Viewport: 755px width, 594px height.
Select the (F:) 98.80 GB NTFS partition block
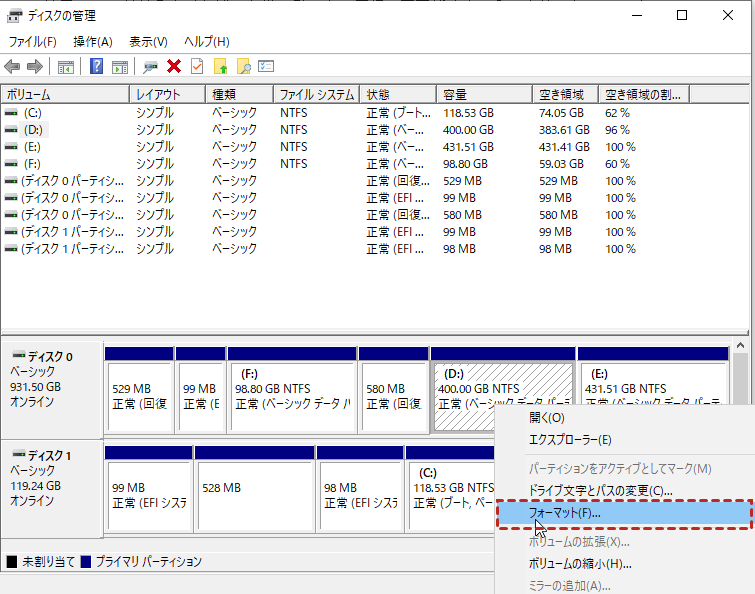pyautogui.click(x=291, y=396)
